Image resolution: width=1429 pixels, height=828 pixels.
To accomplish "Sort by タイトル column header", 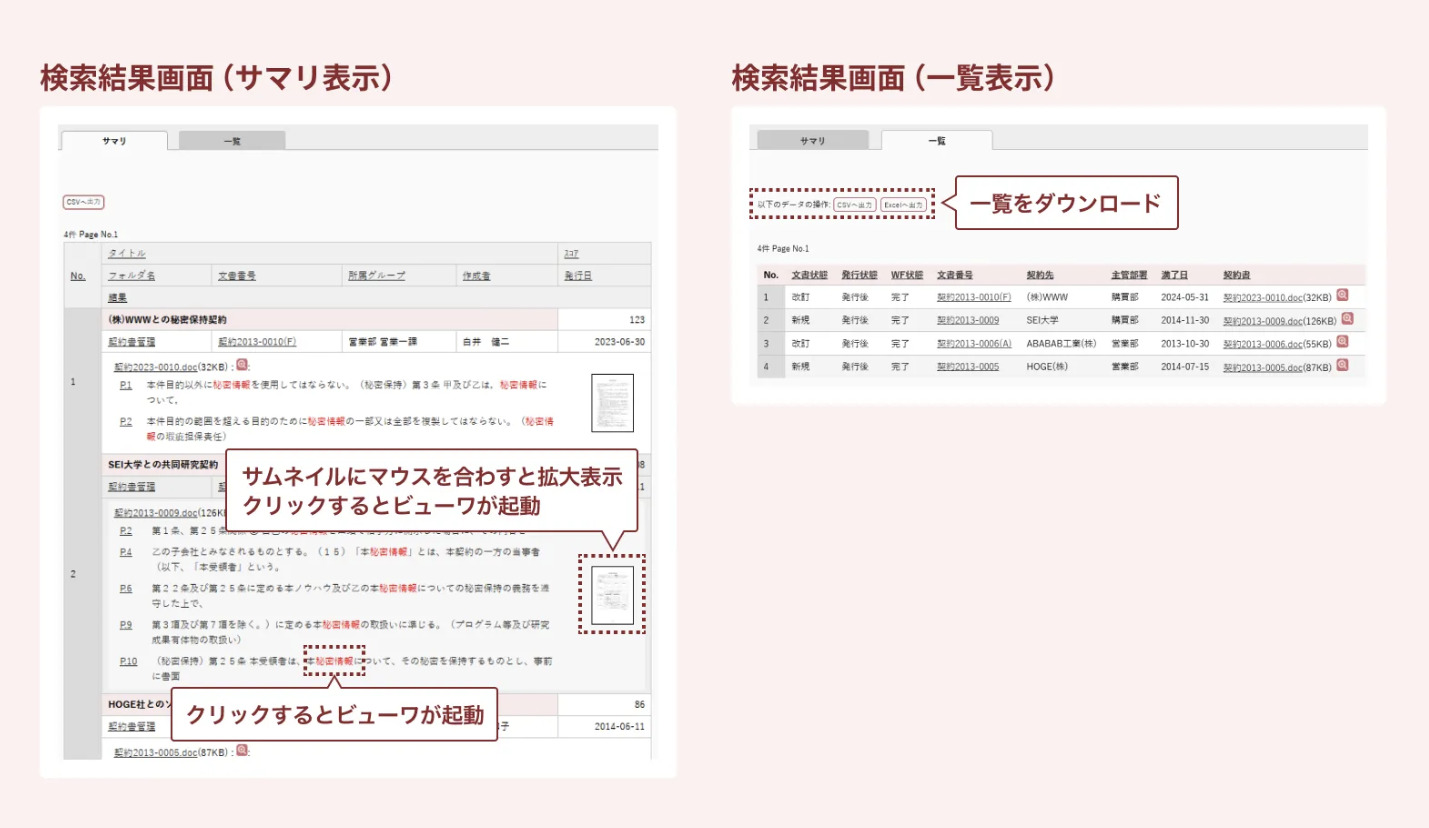I will 127,254.
